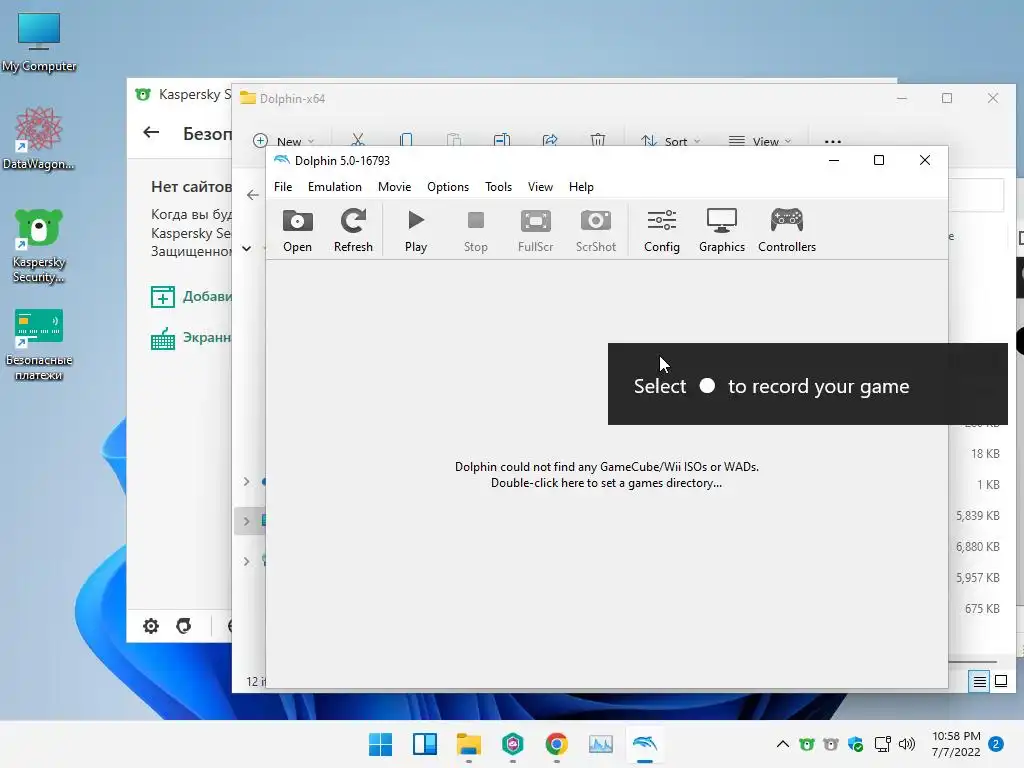Click the Play button in Dolphin toolbar
Viewport: 1024px width, 768px height.
pyautogui.click(x=415, y=231)
